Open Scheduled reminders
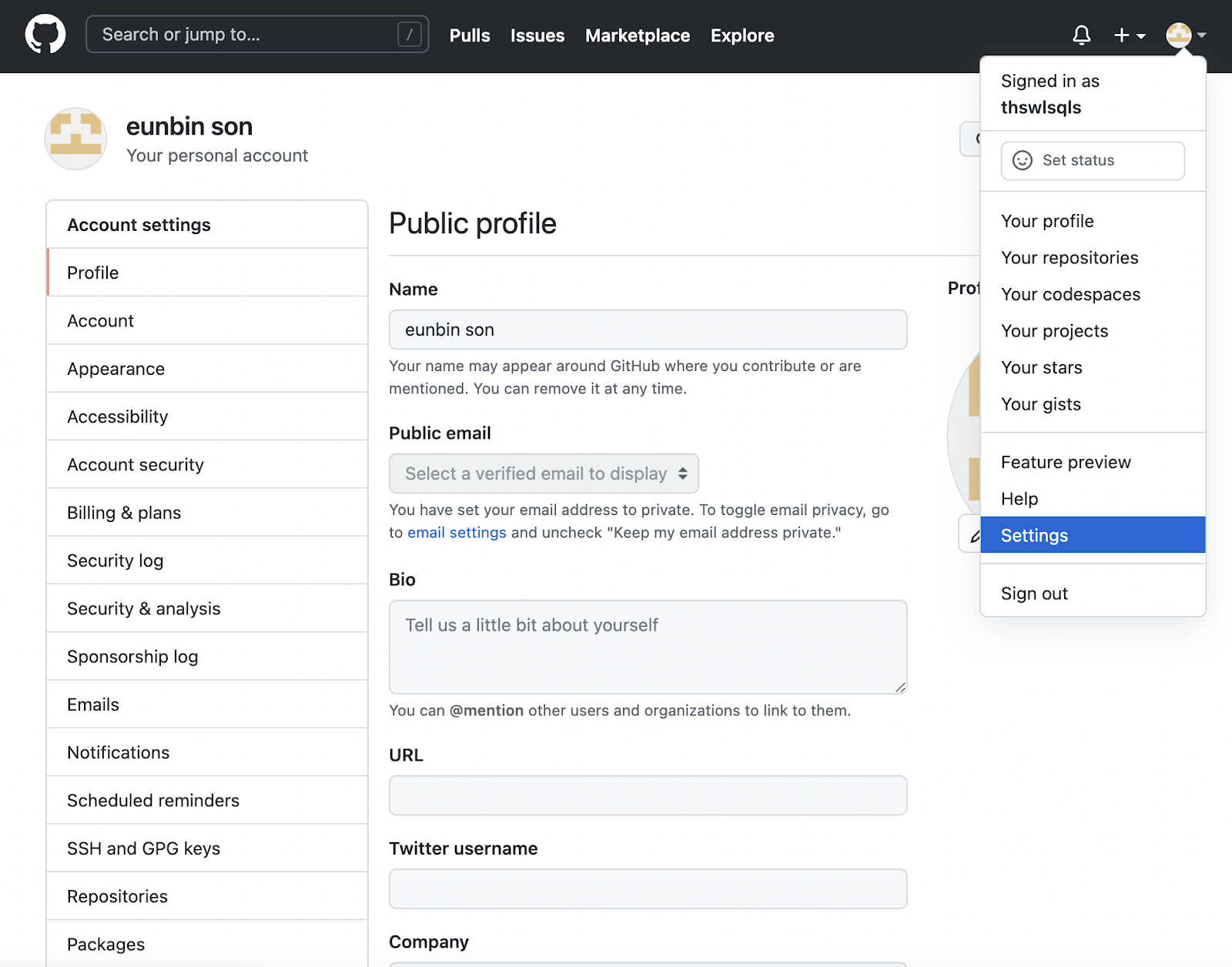Viewport: 1232px width, 967px height. click(207, 801)
